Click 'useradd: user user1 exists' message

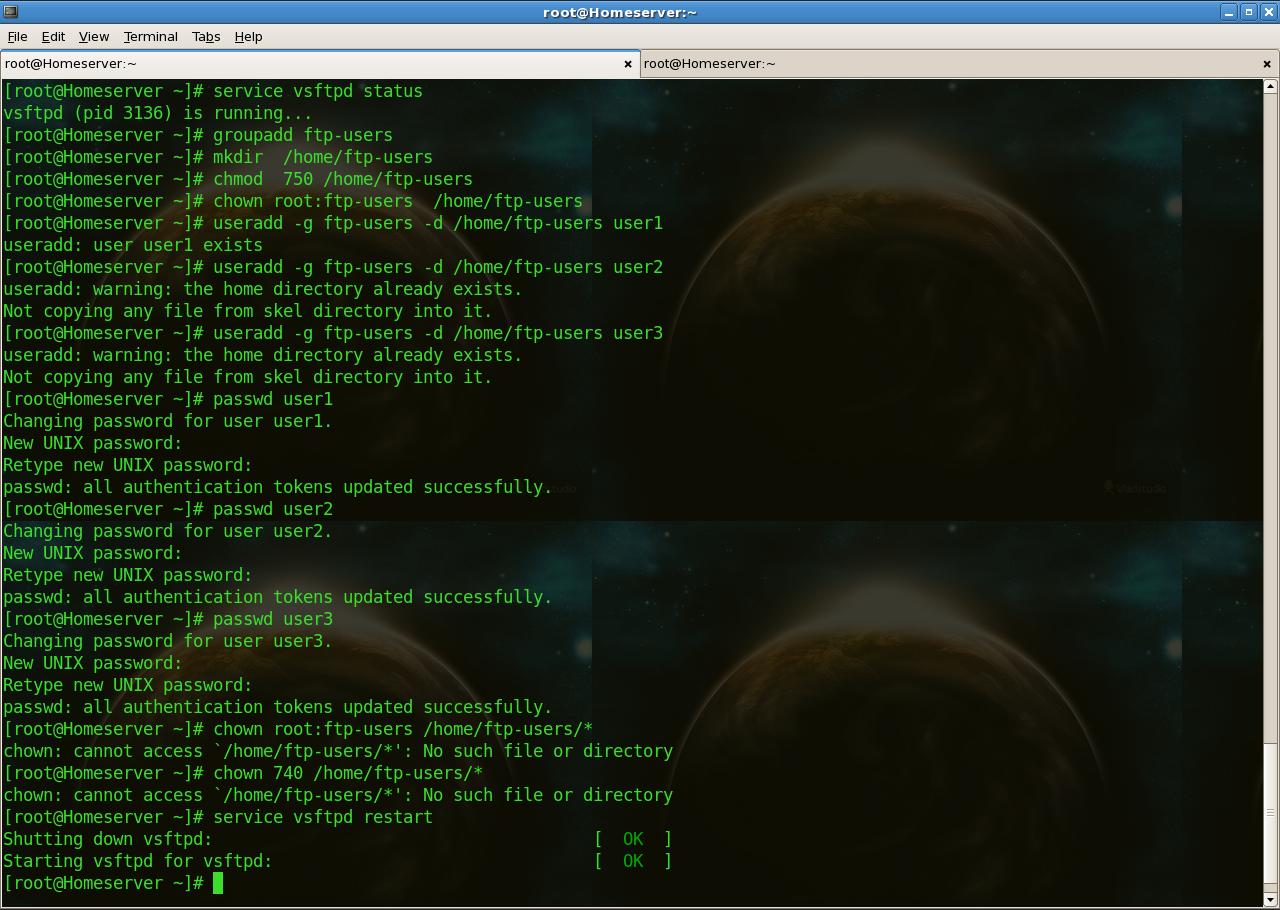[133, 245]
